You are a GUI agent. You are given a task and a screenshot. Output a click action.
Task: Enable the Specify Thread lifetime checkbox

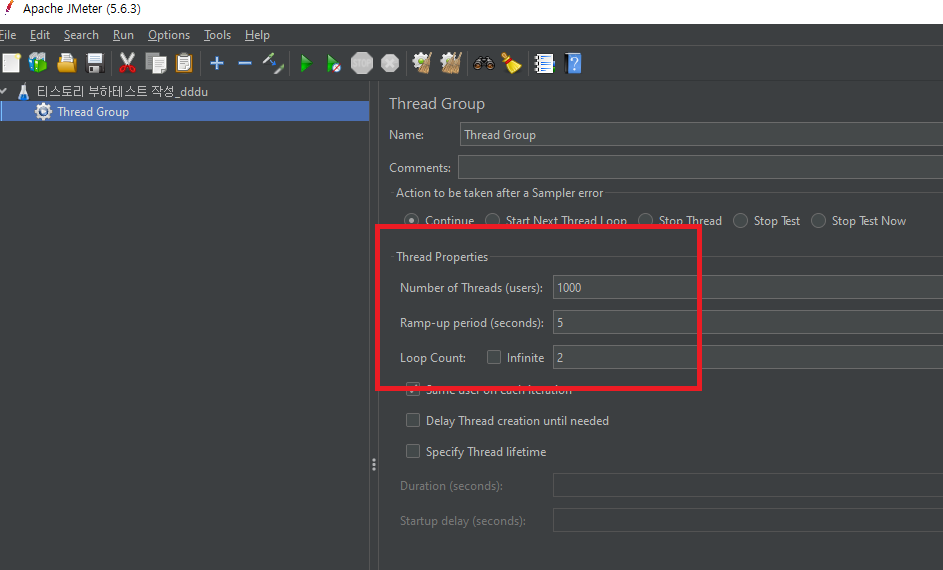tap(413, 451)
